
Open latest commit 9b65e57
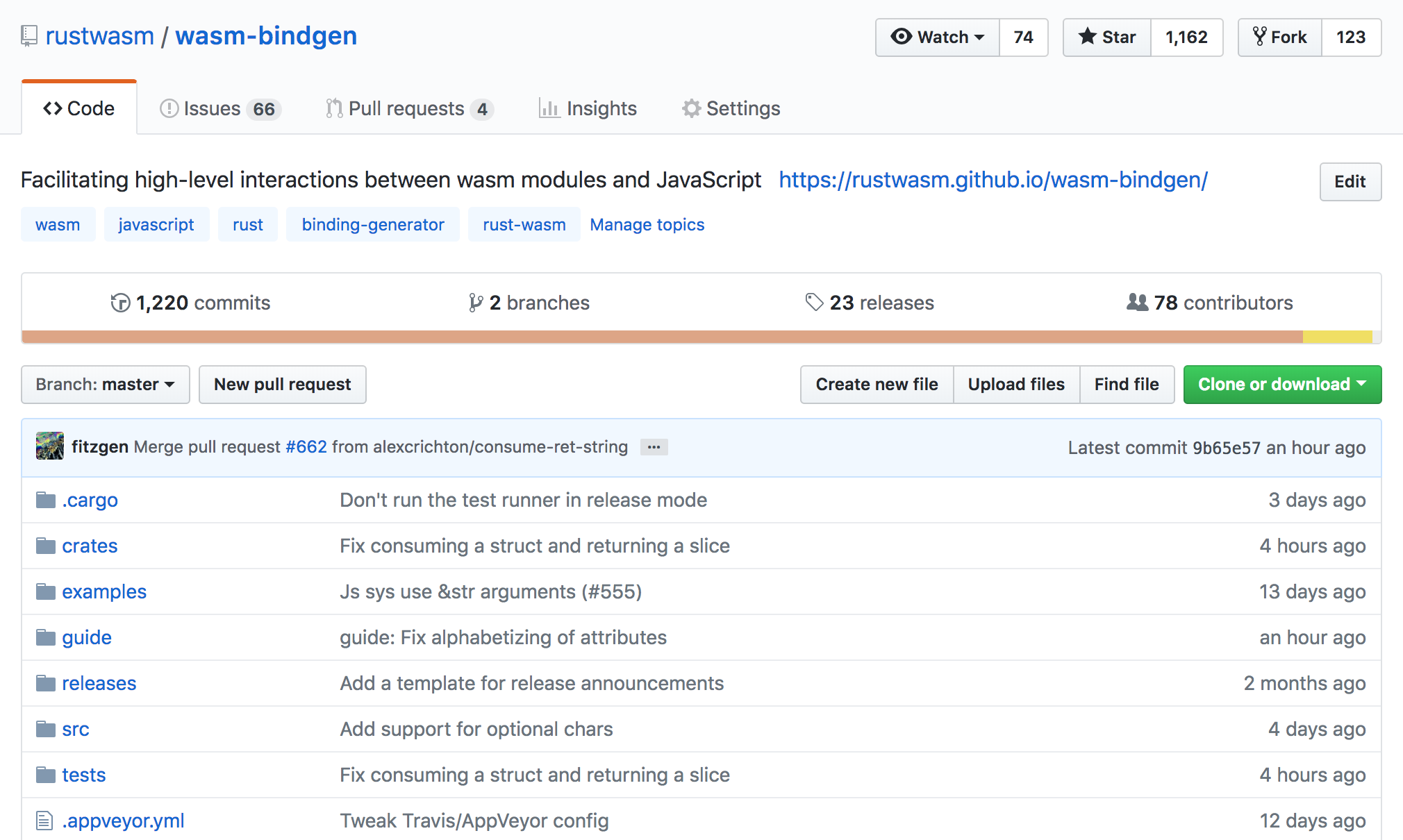click(x=1227, y=448)
